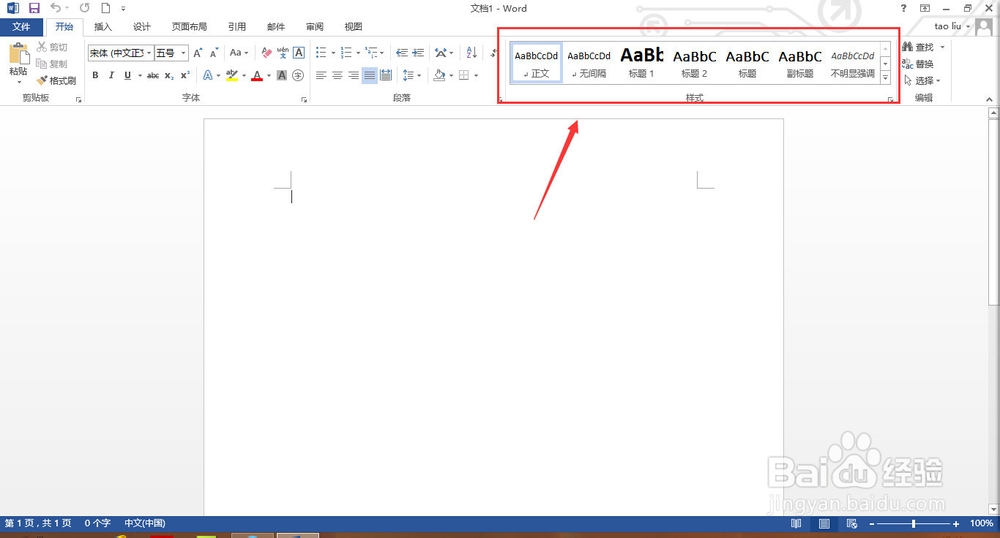Switch to the 页面布局 tab
The width and height of the screenshot is (1000, 538).
point(189,27)
